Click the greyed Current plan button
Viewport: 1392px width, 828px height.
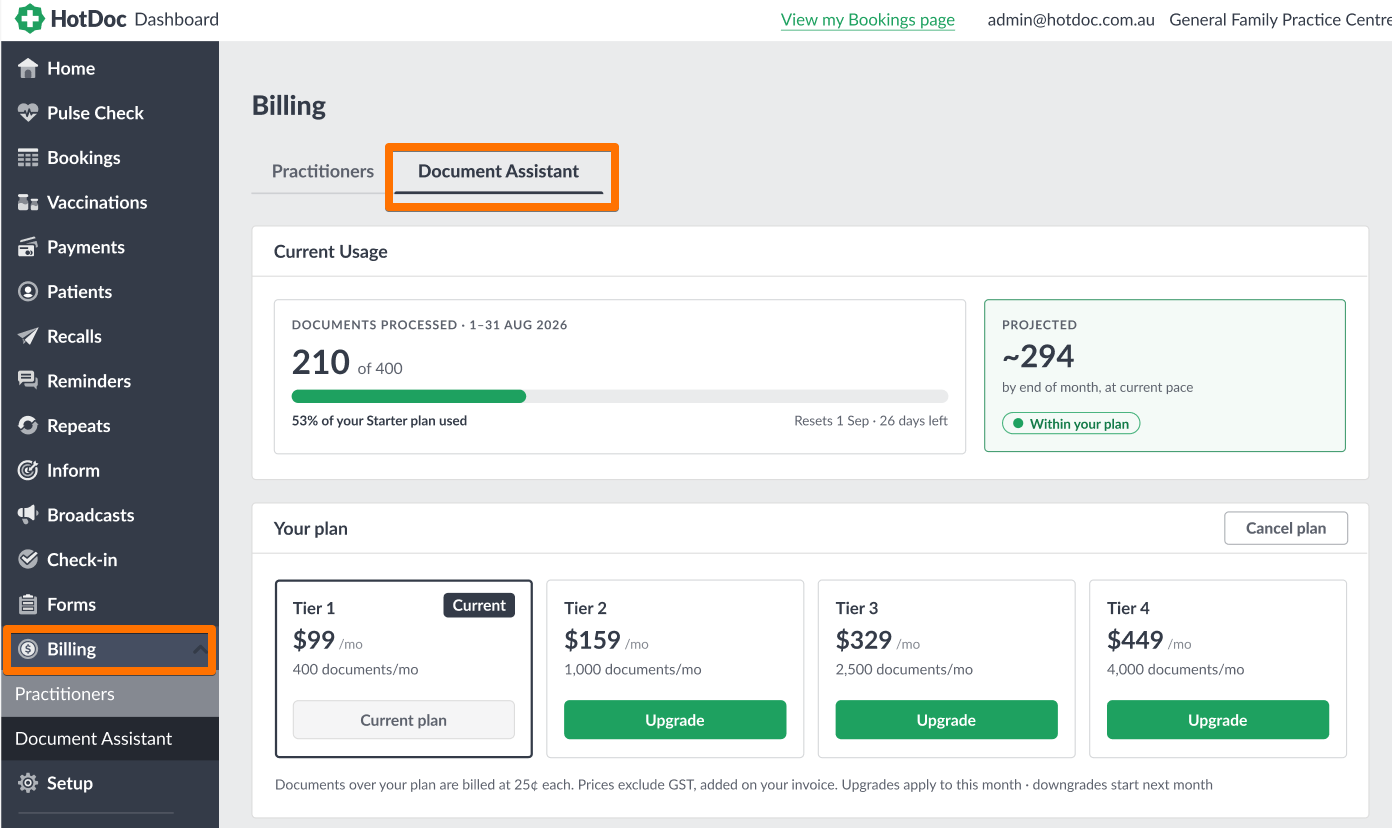404,720
